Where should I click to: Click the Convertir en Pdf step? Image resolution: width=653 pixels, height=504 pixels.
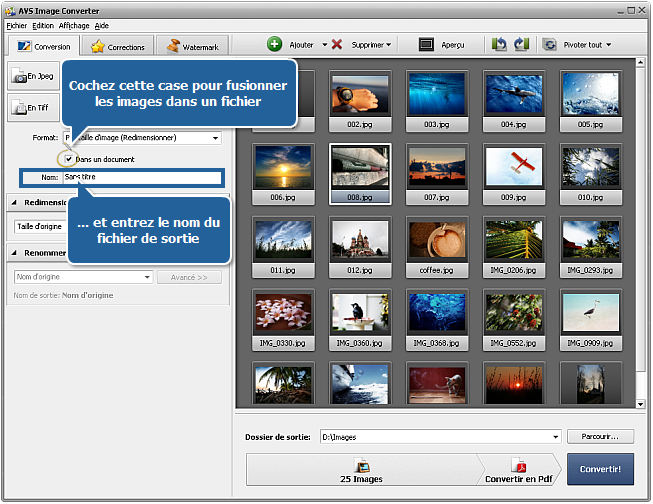(519, 470)
